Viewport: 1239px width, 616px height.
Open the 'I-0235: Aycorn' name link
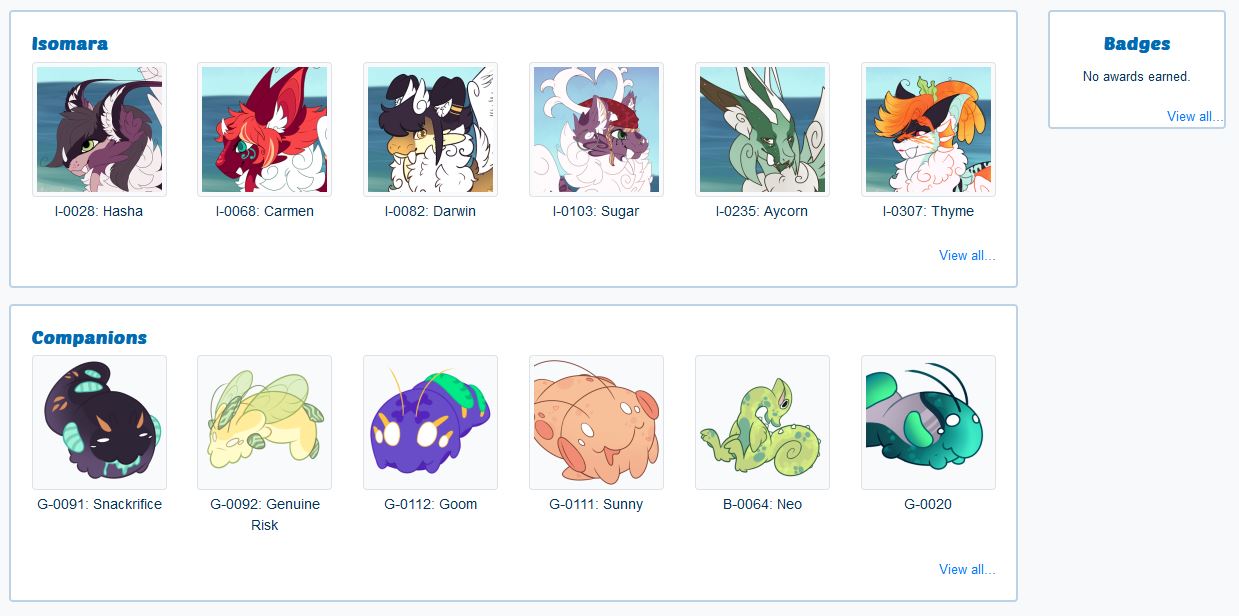click(x=762, y=211)
